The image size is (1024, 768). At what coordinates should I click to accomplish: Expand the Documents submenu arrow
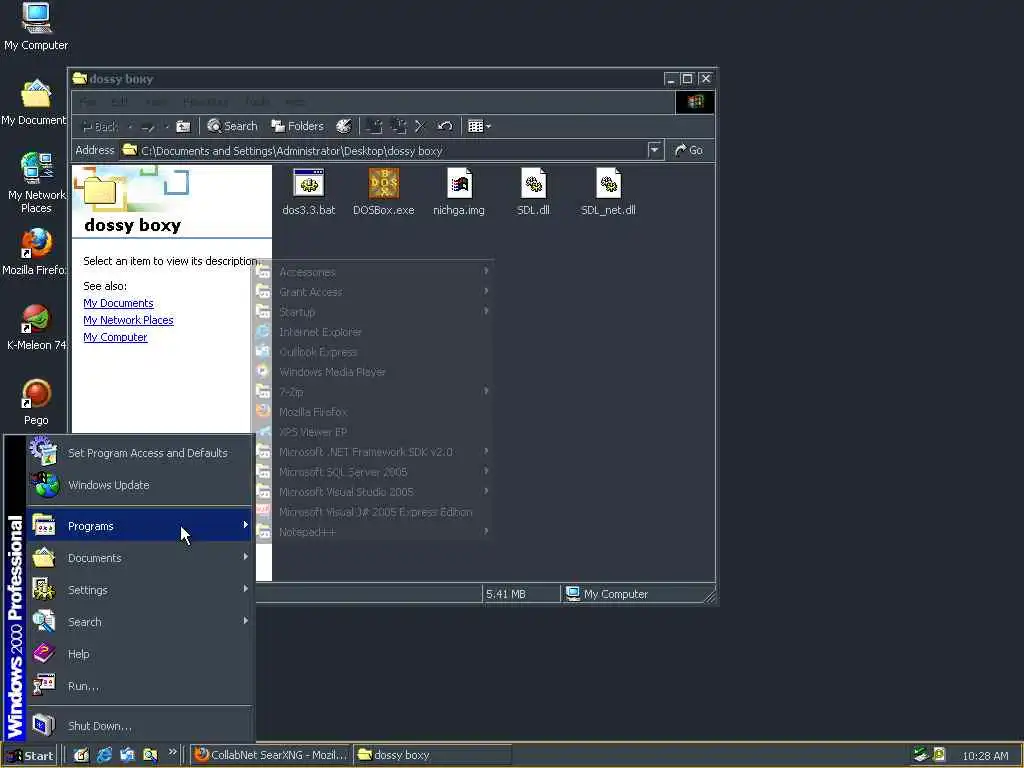(x=246, y=556)
